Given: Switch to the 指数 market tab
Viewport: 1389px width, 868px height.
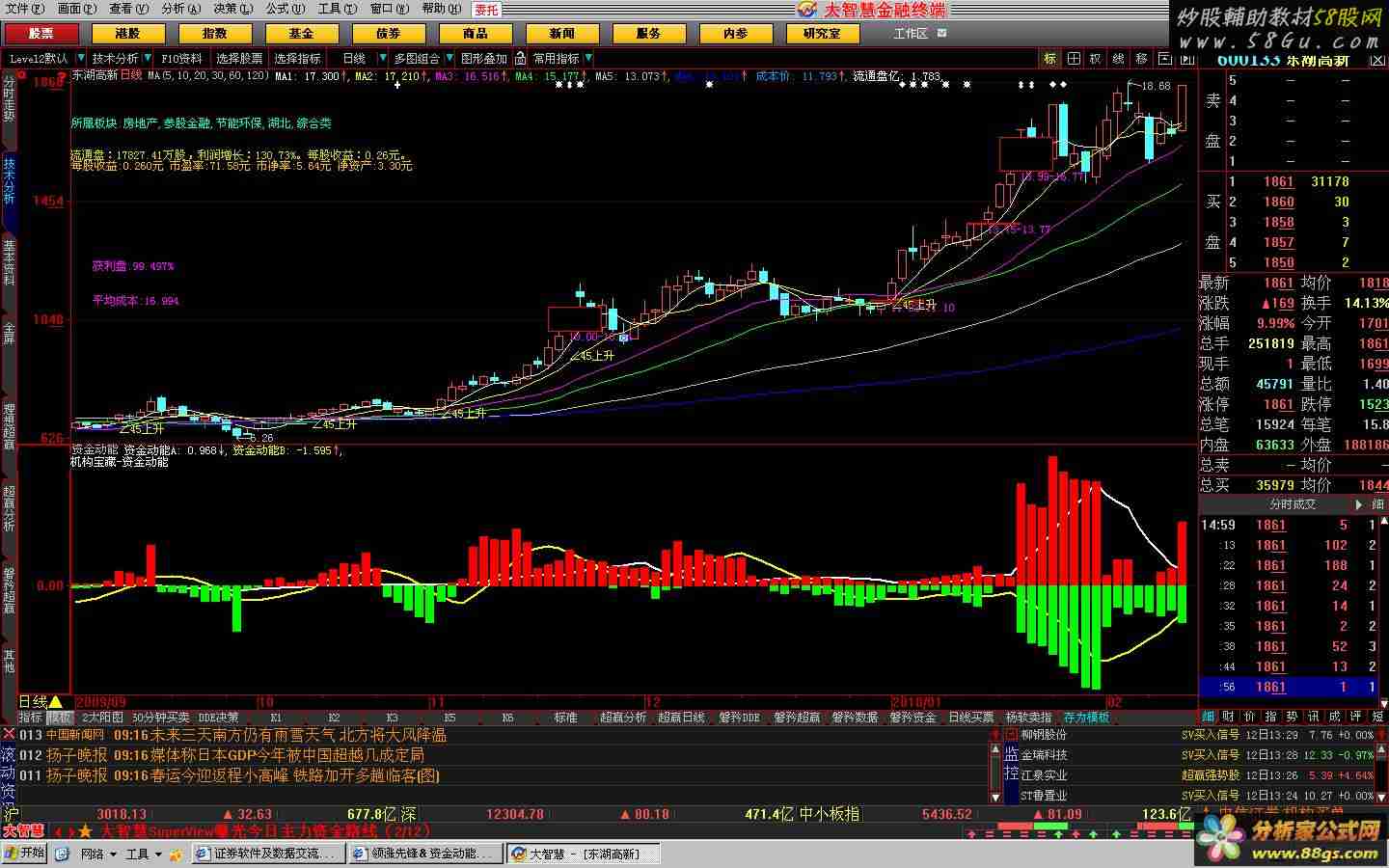Looking at the screenshot, I should (x=214, y=33).
